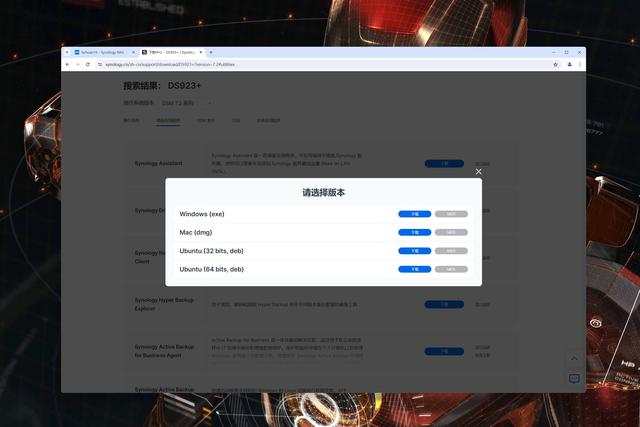Bookmark this page with the star icon
This screenshot has width=640, height=427.
[555, 64]
